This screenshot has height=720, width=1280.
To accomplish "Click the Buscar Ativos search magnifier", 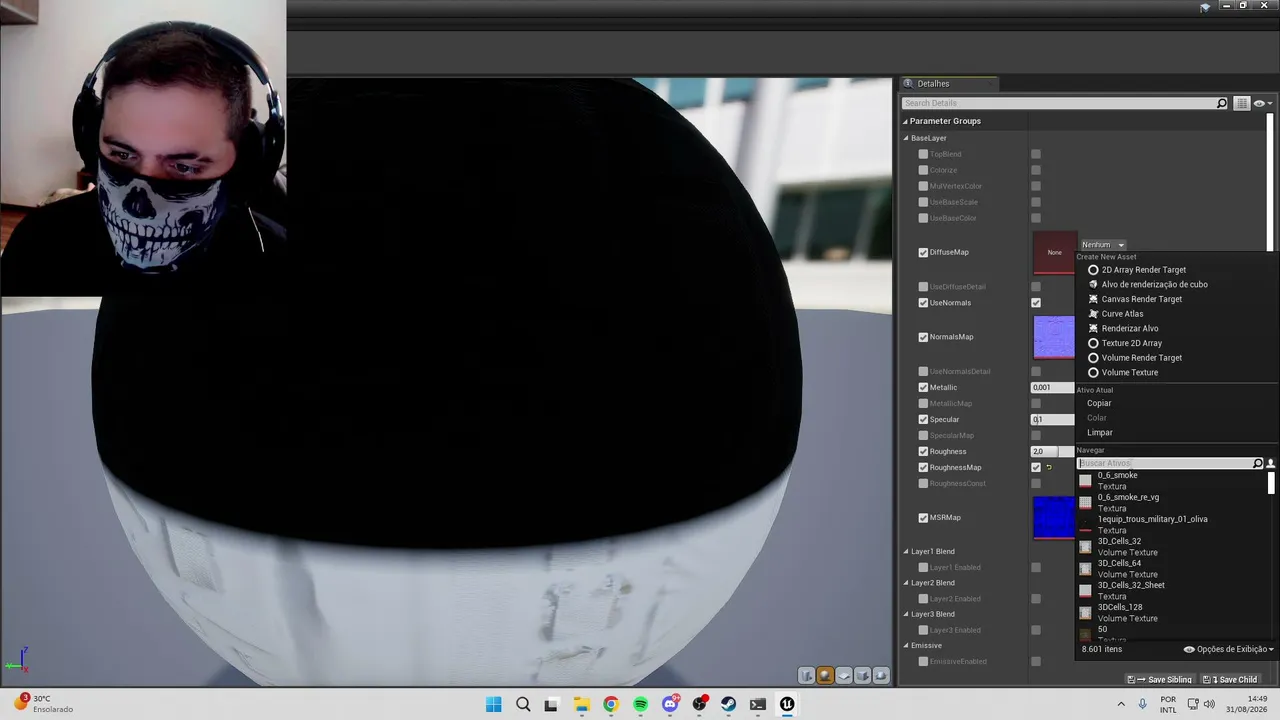I will 1258,464.
